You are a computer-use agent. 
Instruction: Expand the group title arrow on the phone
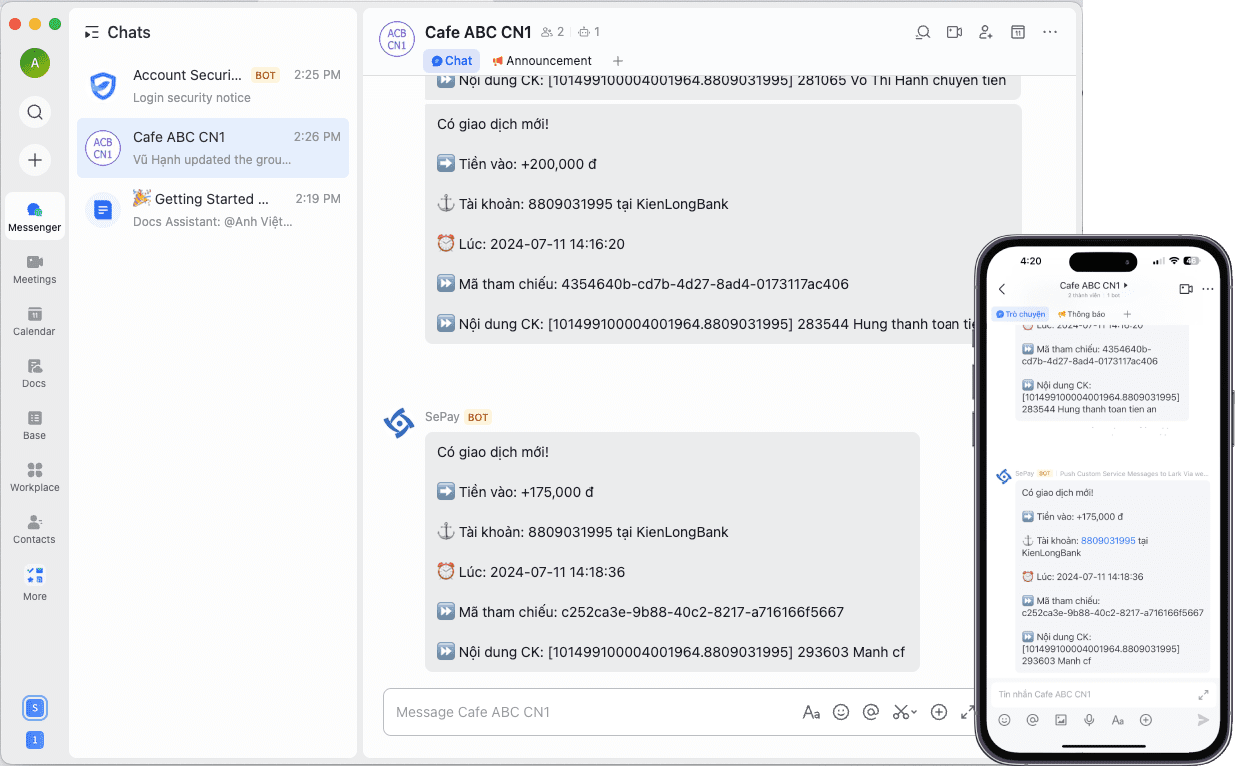point(1126,286)
